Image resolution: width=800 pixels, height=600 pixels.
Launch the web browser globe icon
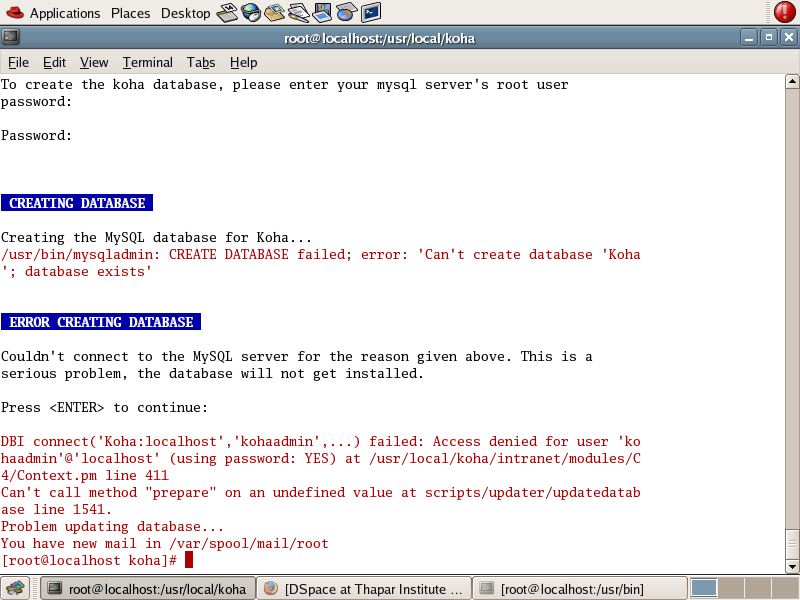click(x=251, y=12)
